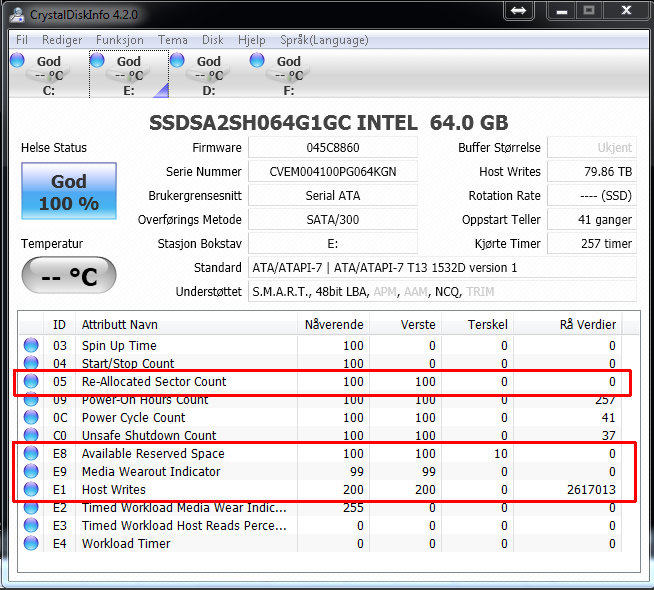
Task: Click status orb for Power Cycle Count
Action: (x=31, y=417)
